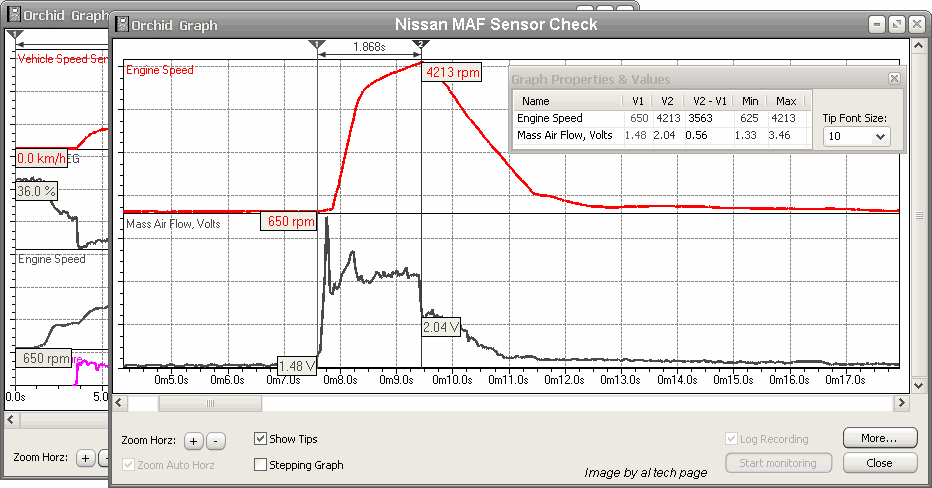Screen dimensions: 932x488
Task: Open the Tip Font Size dropdown
Action: (856, 136)
